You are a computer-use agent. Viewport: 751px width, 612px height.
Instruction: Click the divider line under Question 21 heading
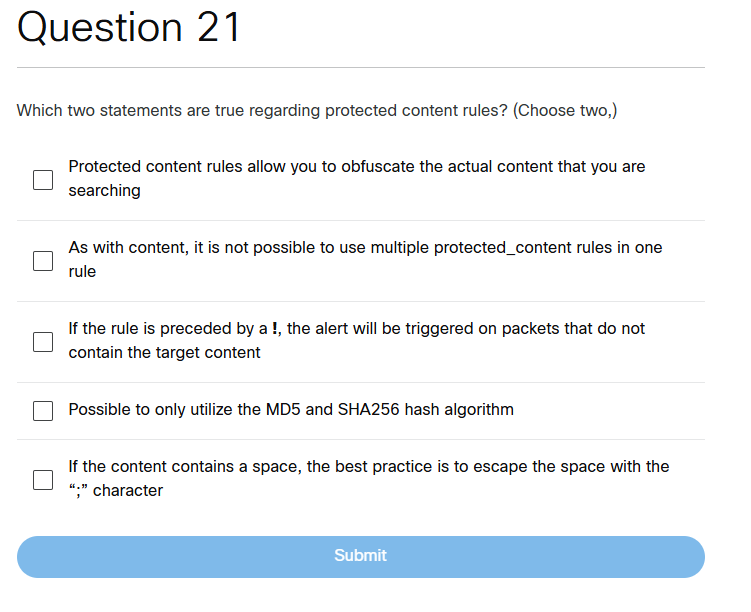pos(360,68)
